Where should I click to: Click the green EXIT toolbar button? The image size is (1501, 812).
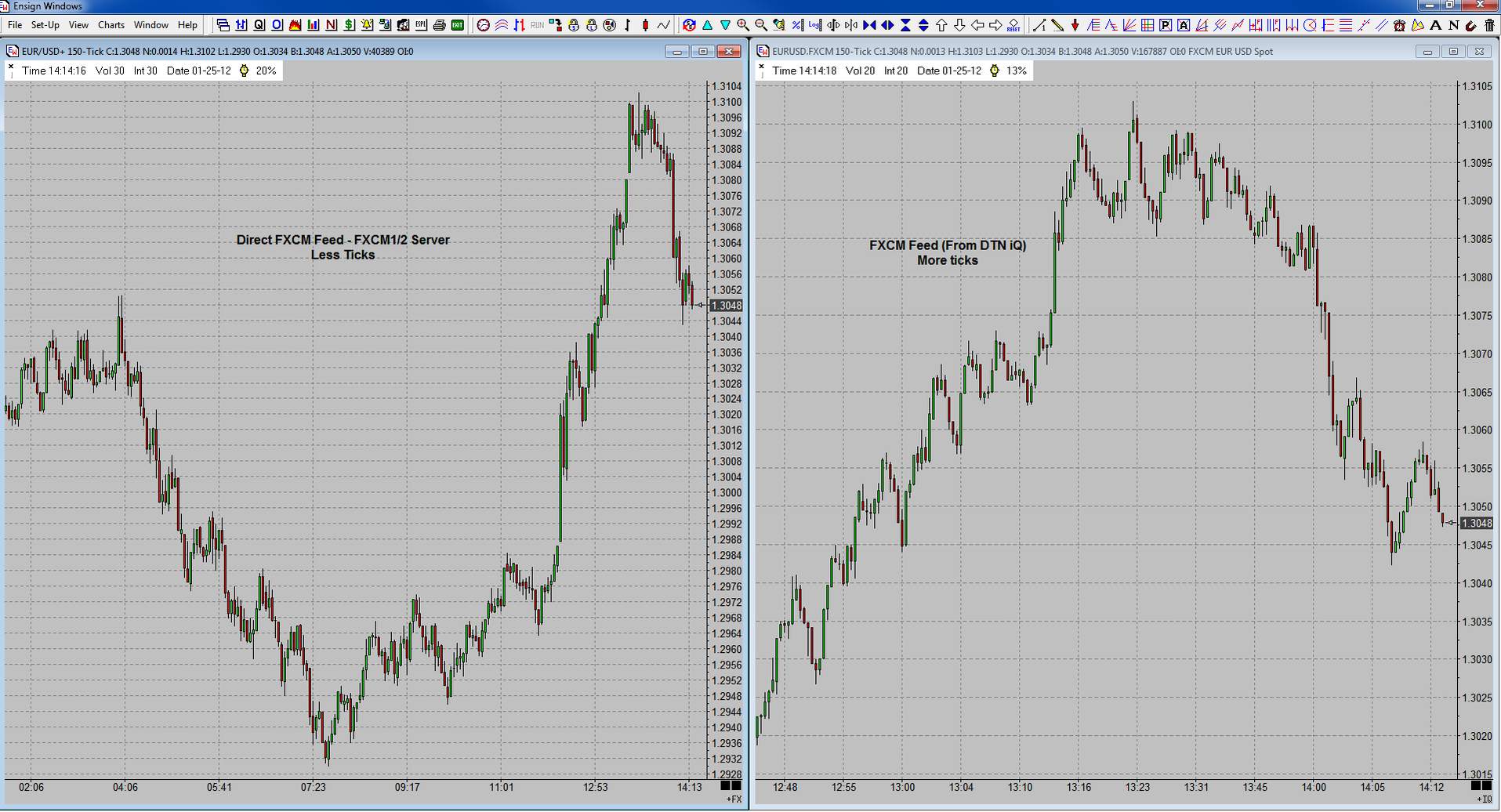tap(457, 25)
